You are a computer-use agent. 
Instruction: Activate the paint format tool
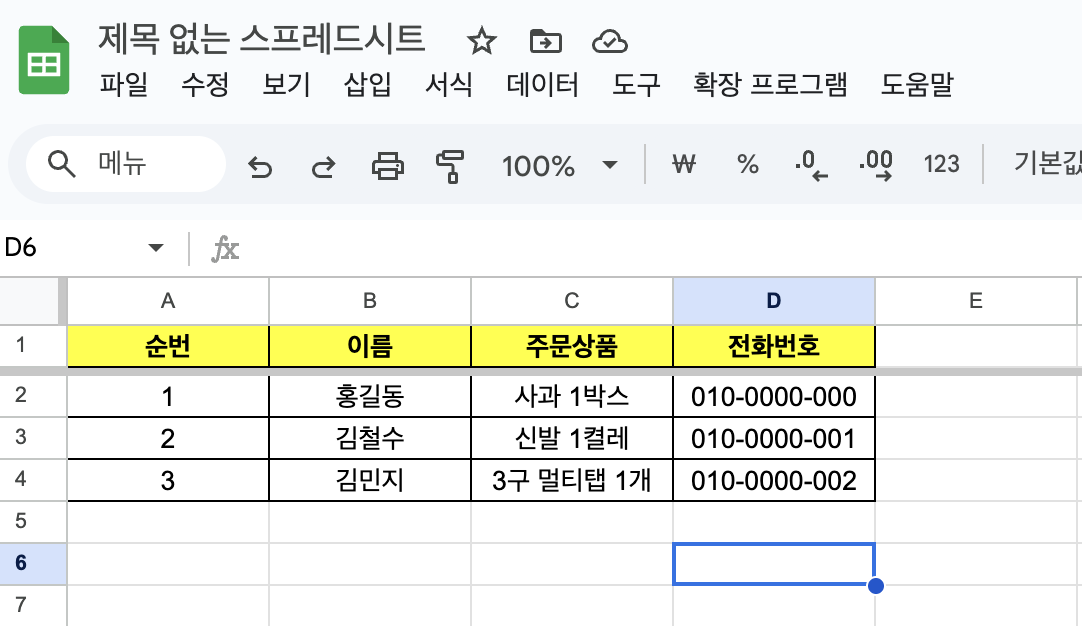[x=451, y=165]
